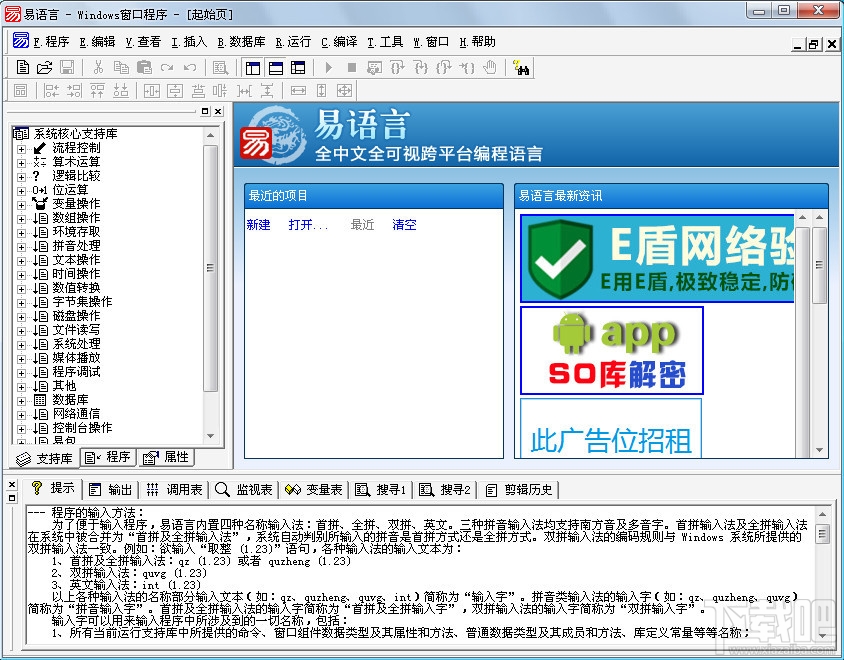Click the align right edges icon
The height and width of the screenshot is (660, 844).
pyautogui.click(x=74, y=91)
